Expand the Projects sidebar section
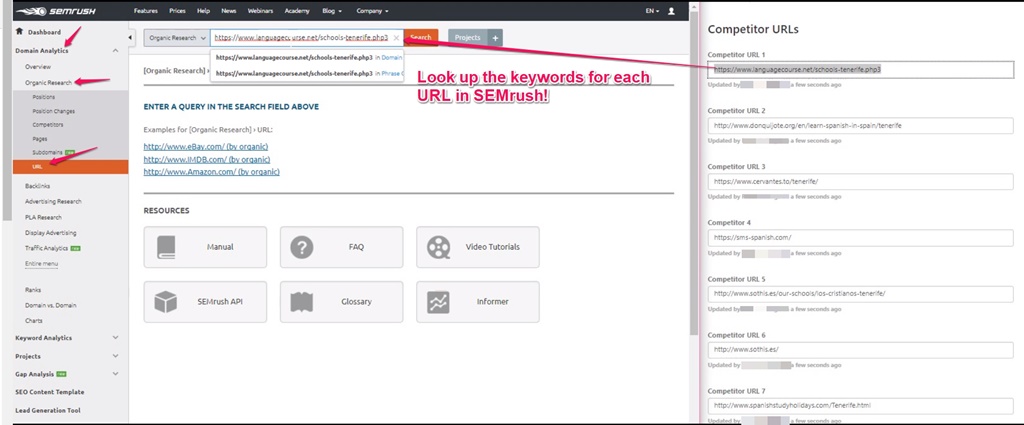1024x425 pixels. (x=116, y=356)
